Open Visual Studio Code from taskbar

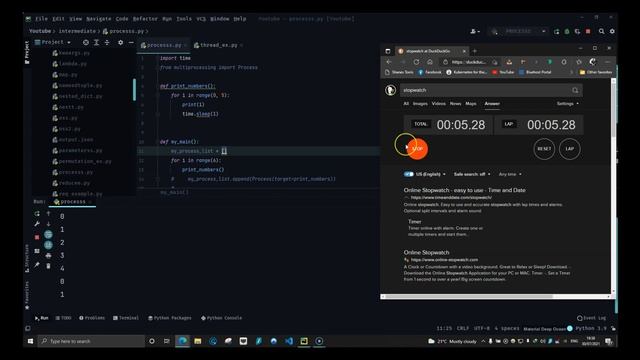289,341
